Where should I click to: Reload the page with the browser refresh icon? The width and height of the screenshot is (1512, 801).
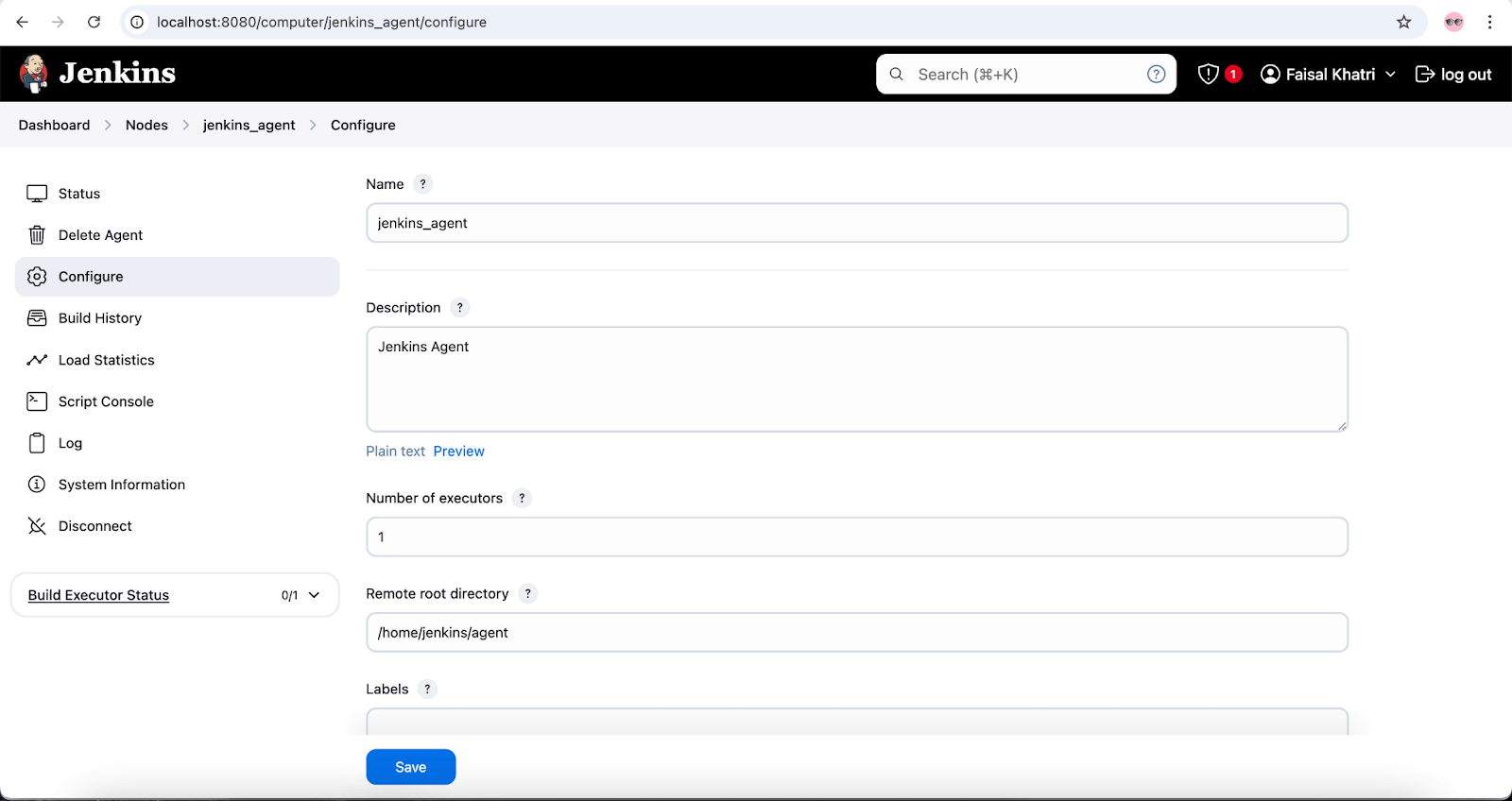coord(94,22)
